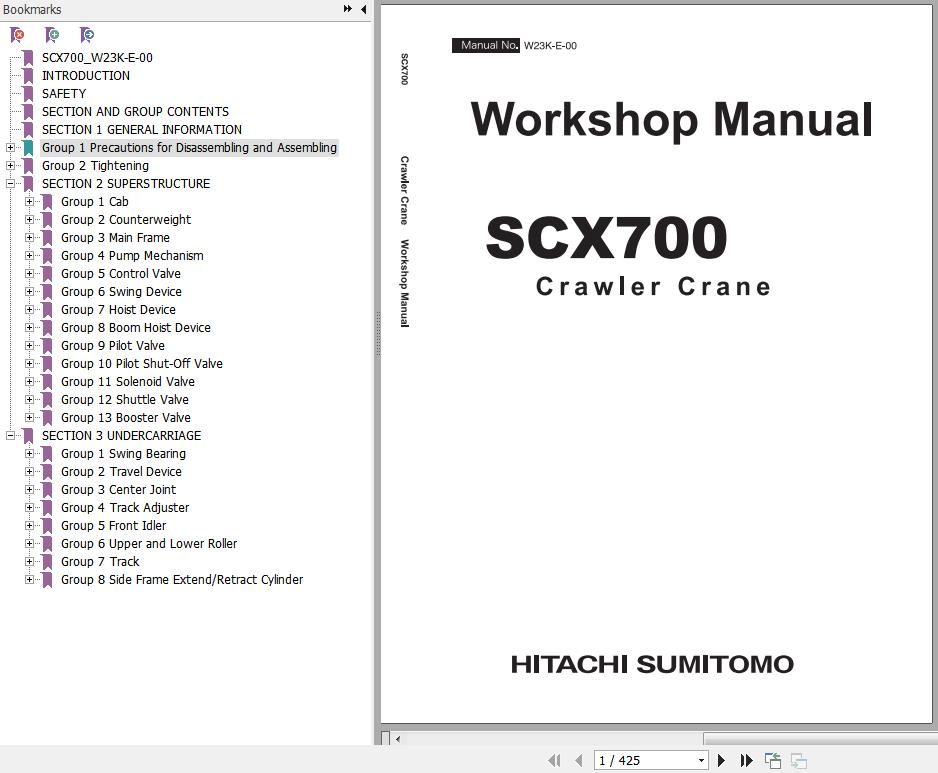The width and height of the screenshot is (938, 773).
Task: Go to the previous page
Action: pos(578,760)
